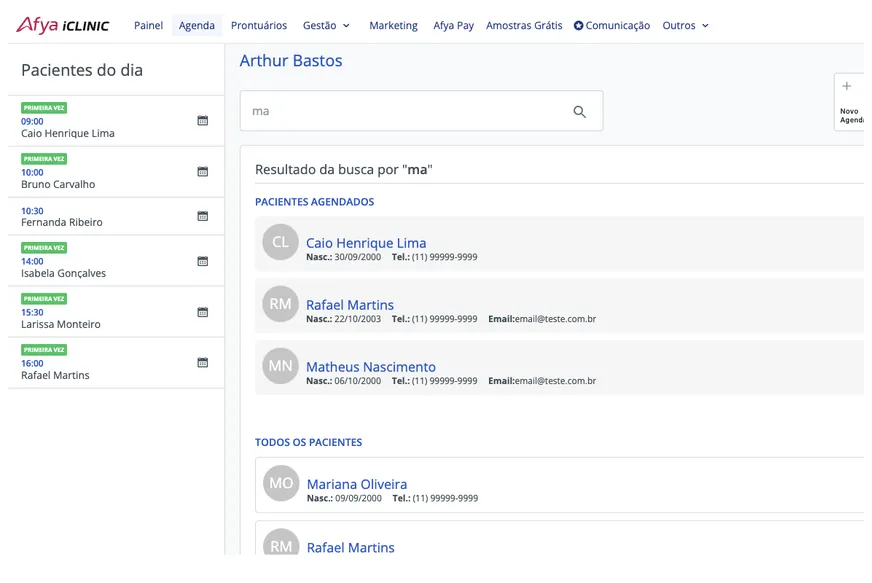The height and width of the screenshot is (583, 872).
Task: Open calendar icon for Rafael Martins 16:00
Action: (203, 363)
